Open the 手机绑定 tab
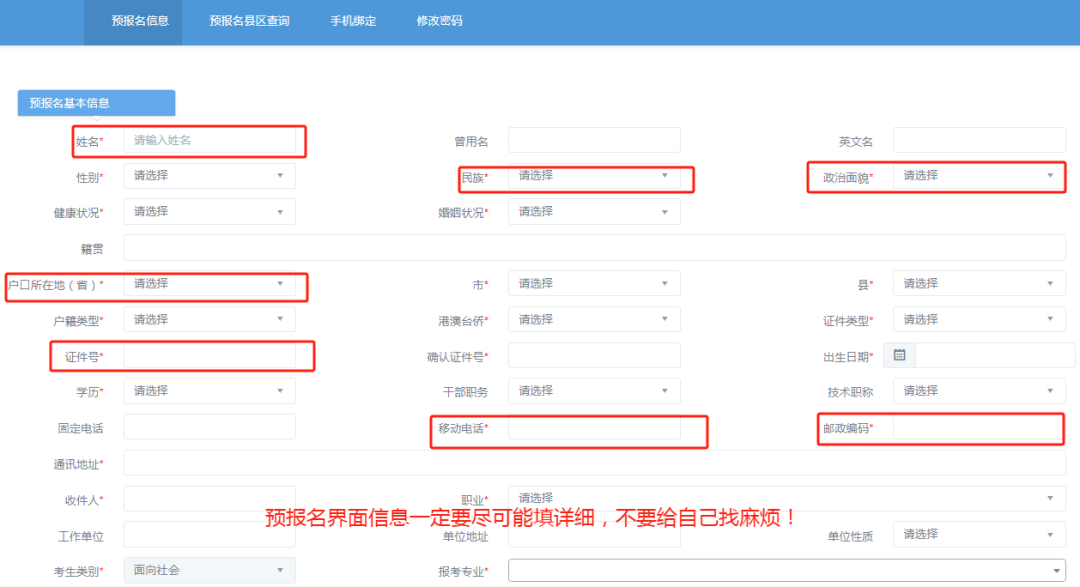Viewport: 1080px width, 587px height. (354, 20)
